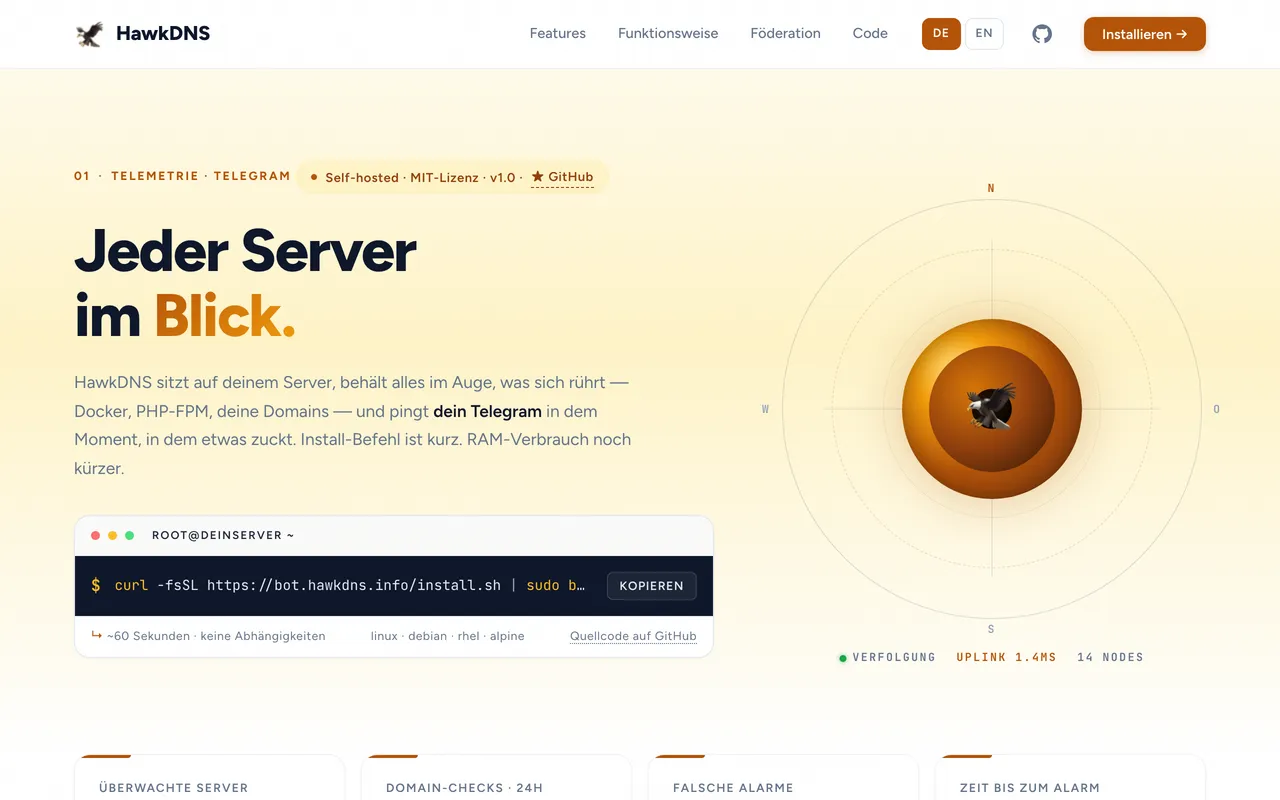Image resolution: width=1280 pixels, height=800 pixels.
Task: Open the GitHub icon in the navbar
Action: coord(1042,34)
